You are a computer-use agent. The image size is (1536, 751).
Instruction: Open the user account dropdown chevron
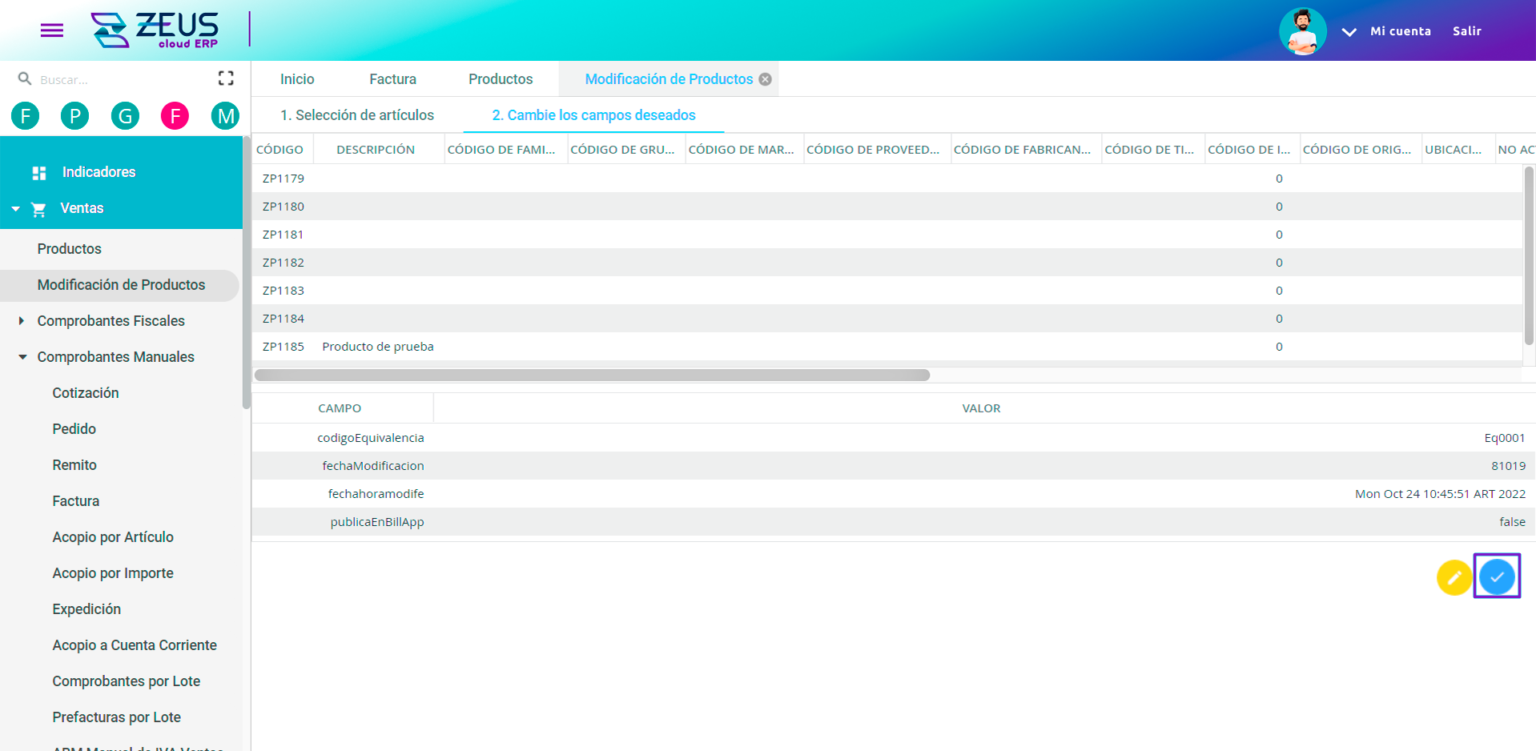point(1349,31)
